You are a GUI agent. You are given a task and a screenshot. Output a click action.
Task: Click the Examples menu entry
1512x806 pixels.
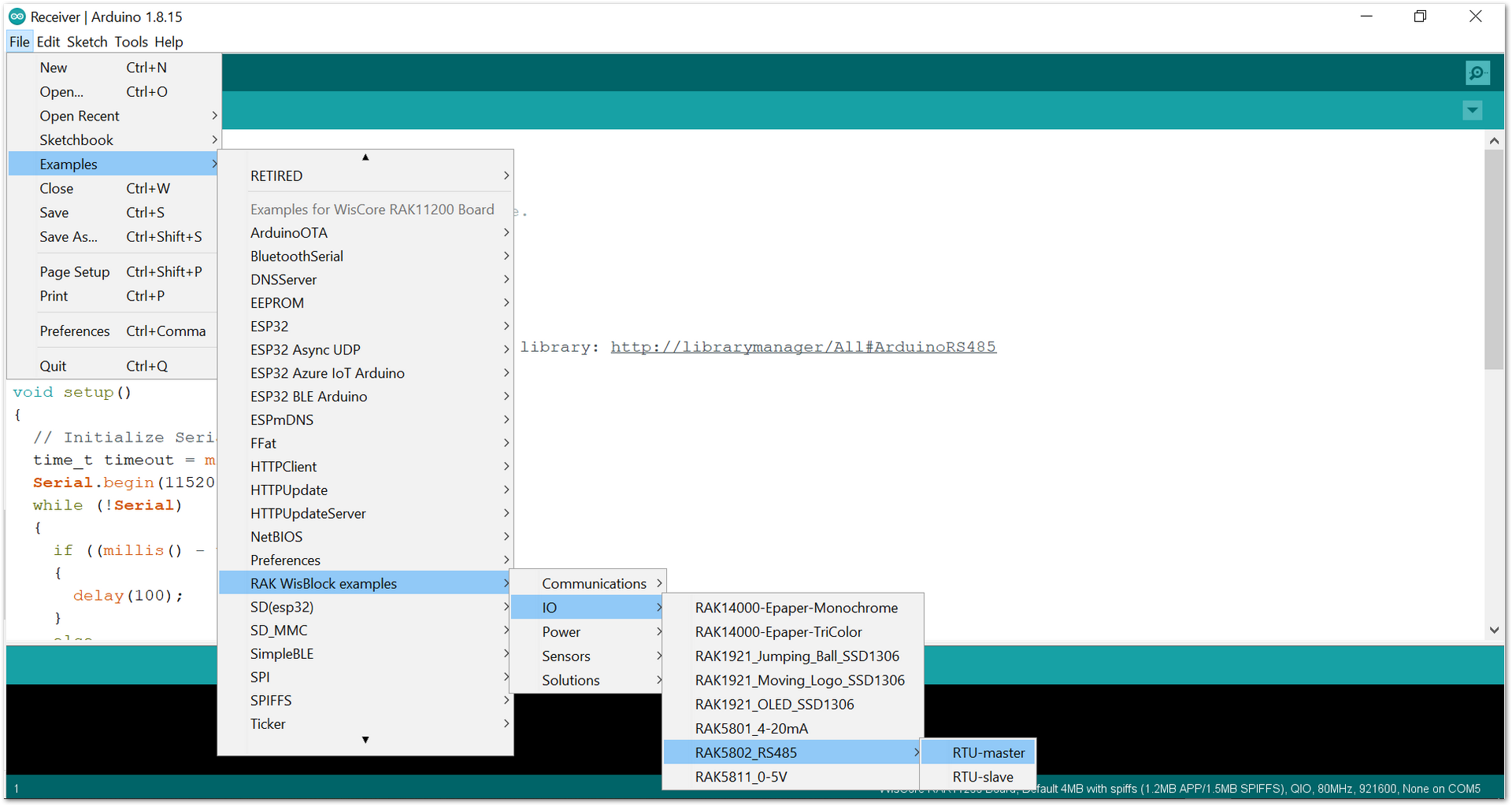tap(113, 165)
